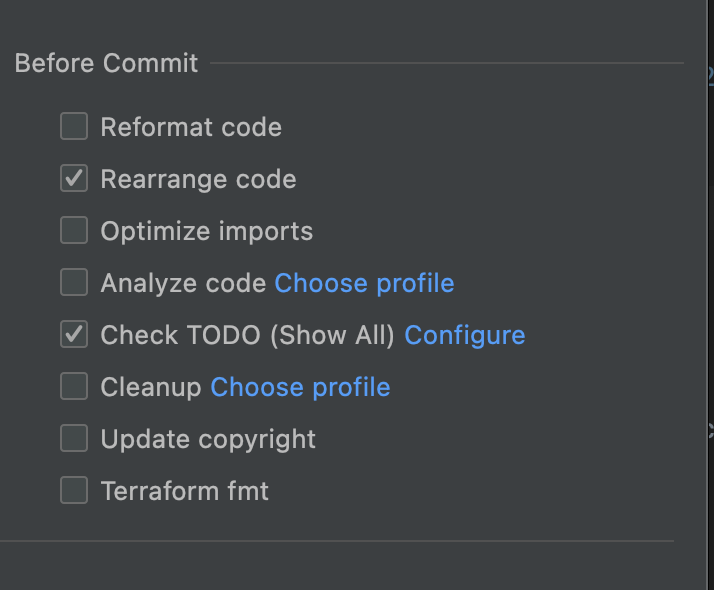This screenshot has height=590, width=714.
Task: Open Choose profile link for Analyze code
Action: tap(364, 283)
